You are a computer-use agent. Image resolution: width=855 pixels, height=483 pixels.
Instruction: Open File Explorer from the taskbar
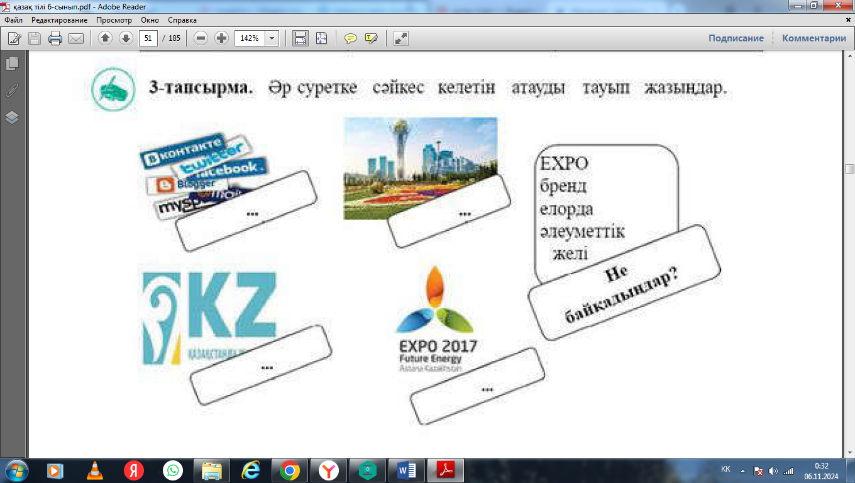tap(212, 470)
